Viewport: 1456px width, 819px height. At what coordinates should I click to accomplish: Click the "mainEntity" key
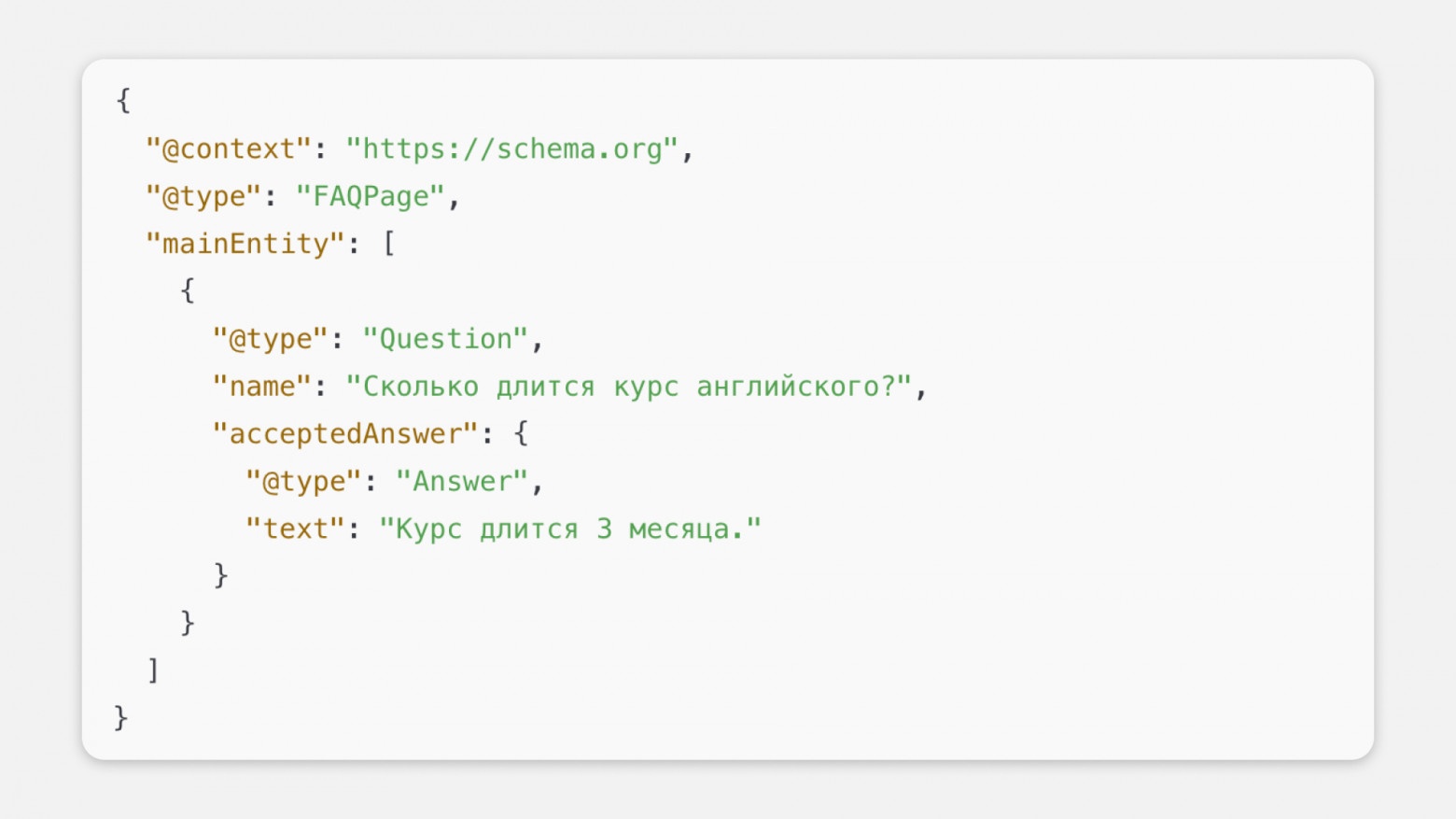click(x=245, y=245)
